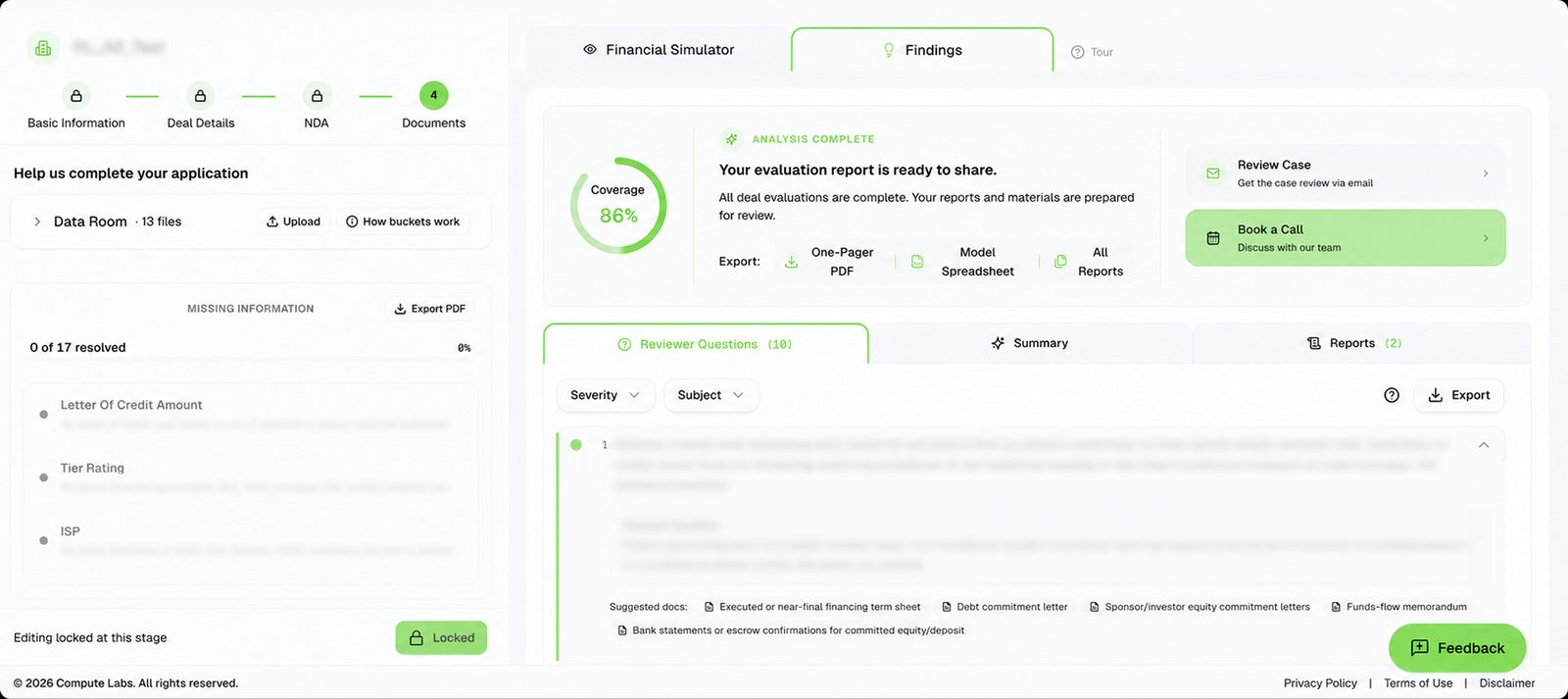Open step 4 Documents circle

434,95
